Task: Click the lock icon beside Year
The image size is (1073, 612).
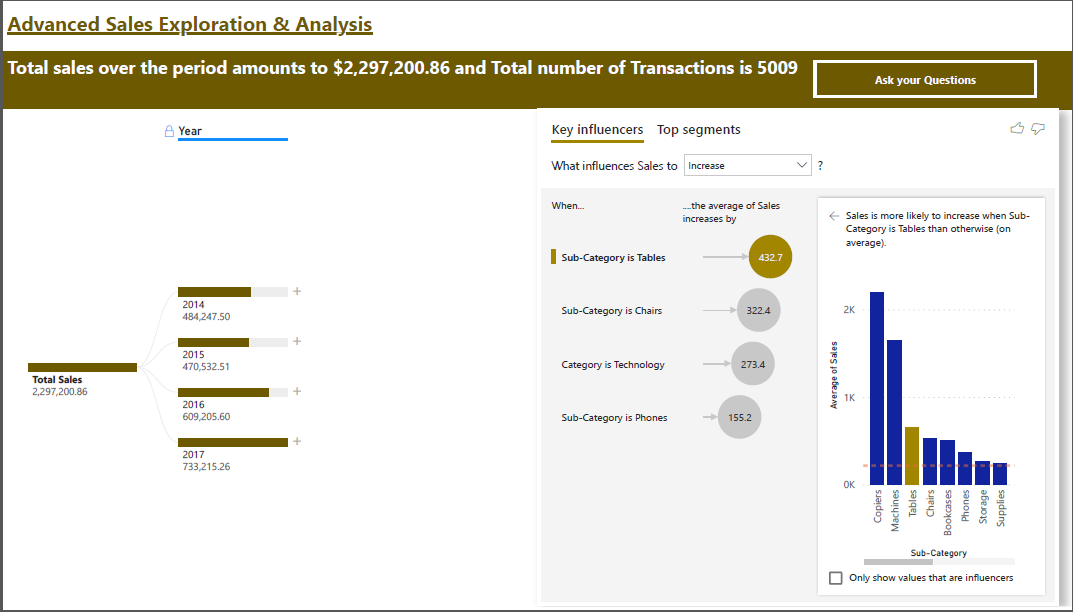Action: pyautogui.click(x=167, y=130)
